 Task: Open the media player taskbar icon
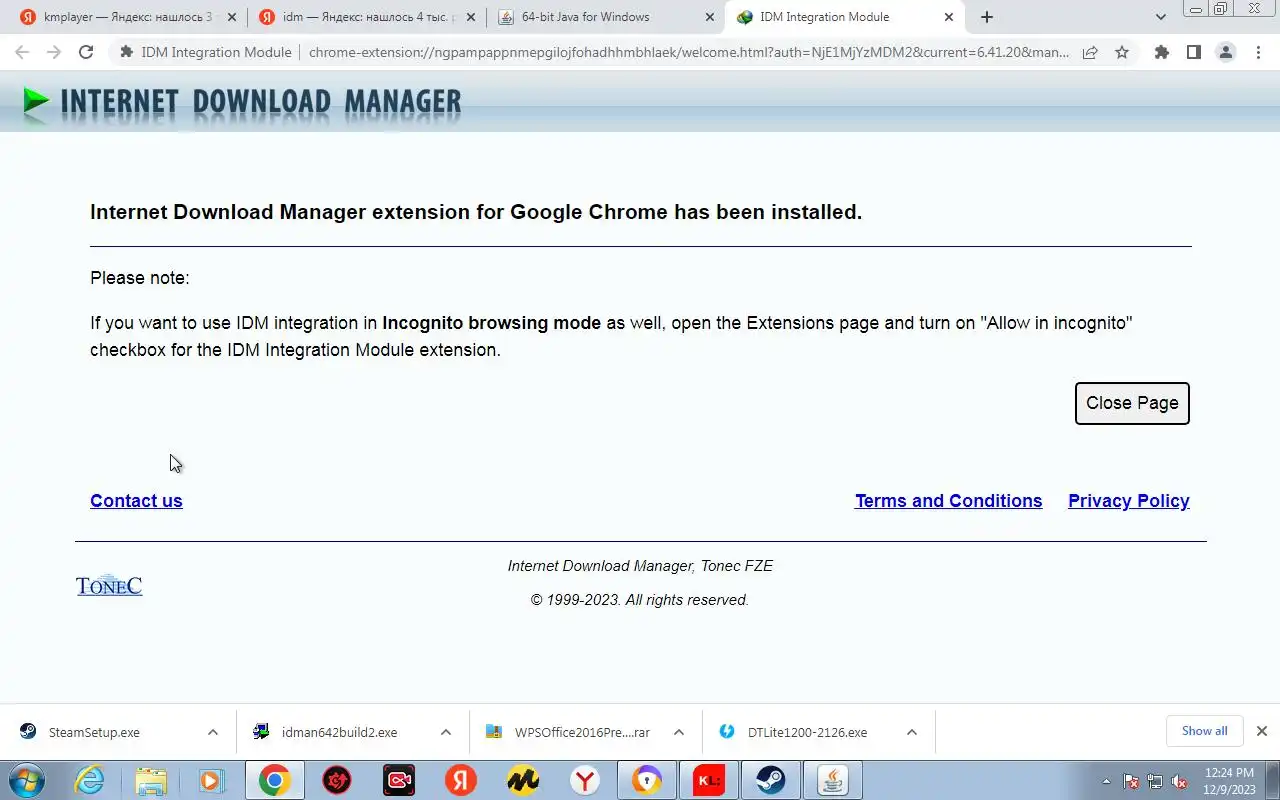pyautogui.click(x=212, y=780)
